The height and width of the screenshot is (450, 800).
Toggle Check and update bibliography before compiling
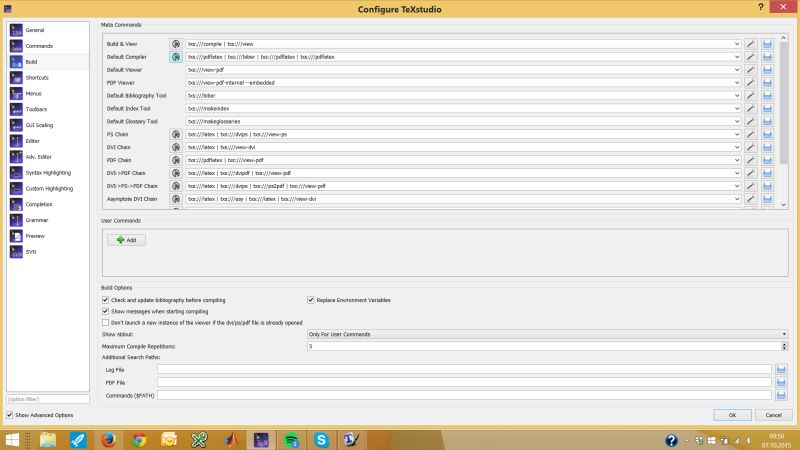[106, 300]
